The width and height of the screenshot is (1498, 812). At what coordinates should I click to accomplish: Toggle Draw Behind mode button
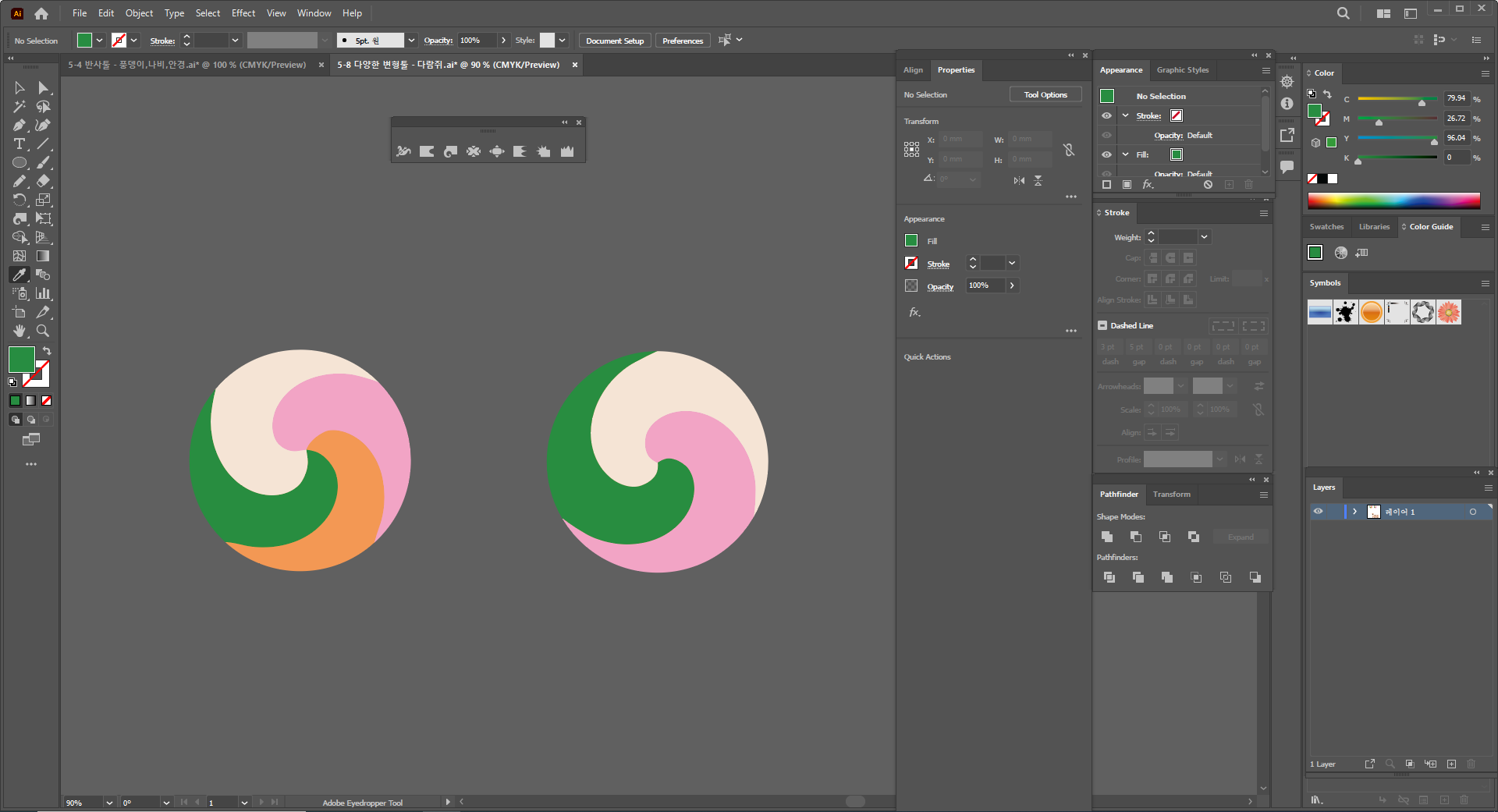coord(31,420)
